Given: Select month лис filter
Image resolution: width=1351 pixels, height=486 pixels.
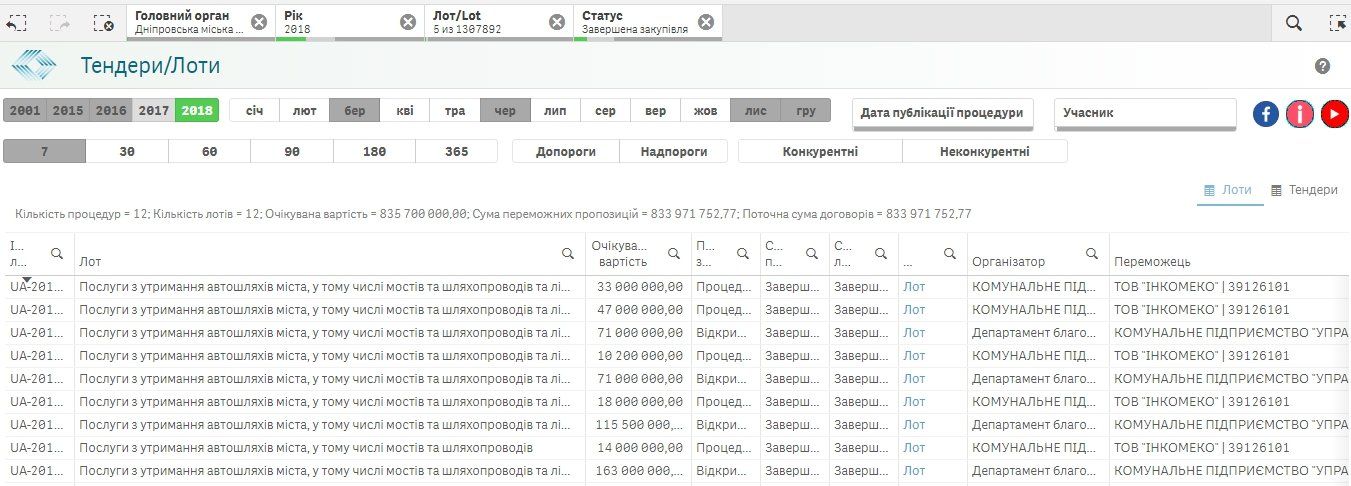Looking at the screenshot, I should (x=755, y=111).
